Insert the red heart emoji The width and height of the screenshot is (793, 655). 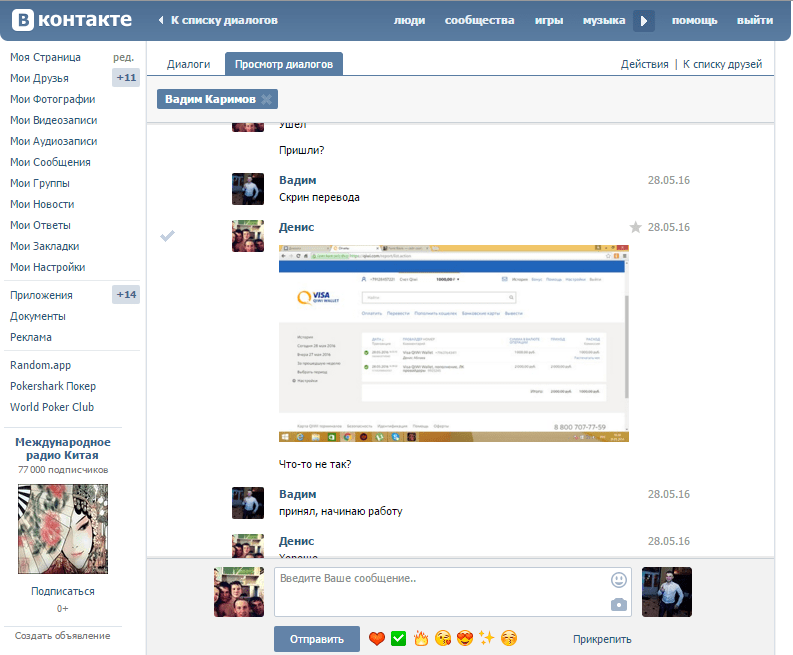(x=377, y=639)
